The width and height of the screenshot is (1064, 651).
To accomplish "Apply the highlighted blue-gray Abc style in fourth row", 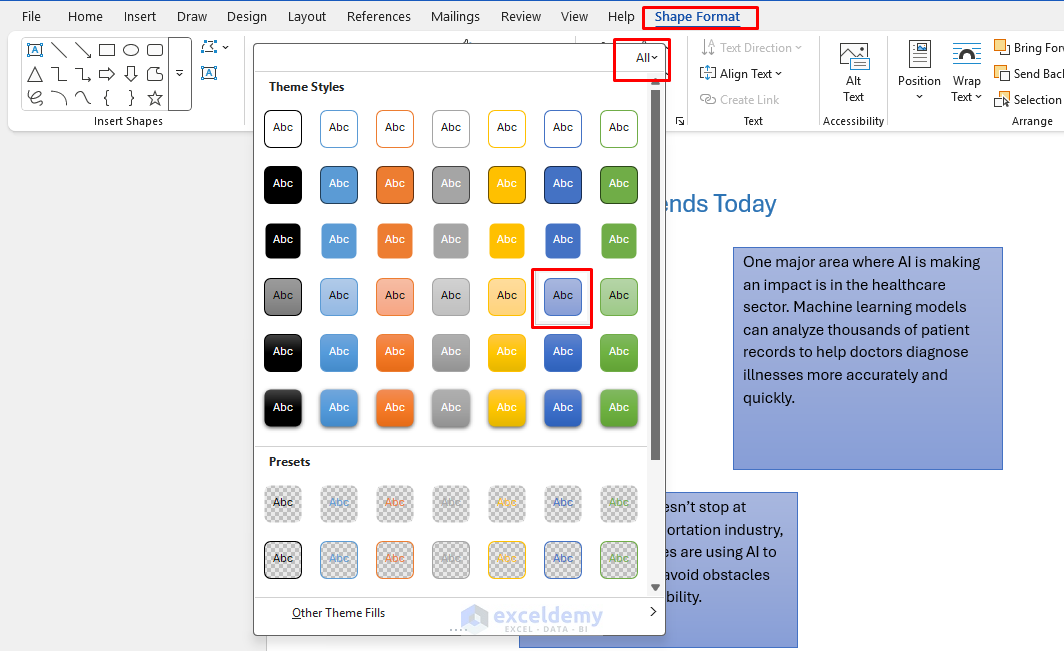I will [x=563, y=297].
